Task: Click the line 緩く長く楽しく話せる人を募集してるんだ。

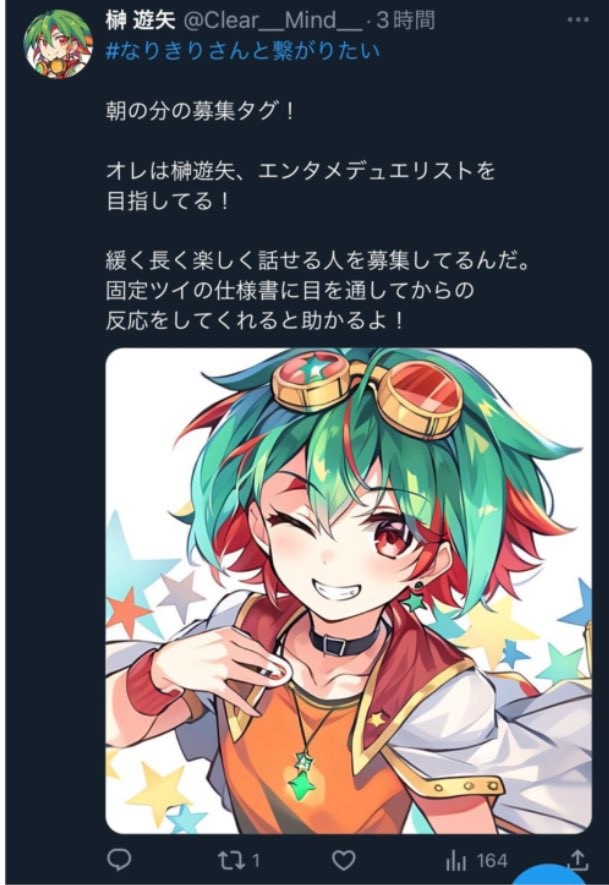Action: pos(317,261)
